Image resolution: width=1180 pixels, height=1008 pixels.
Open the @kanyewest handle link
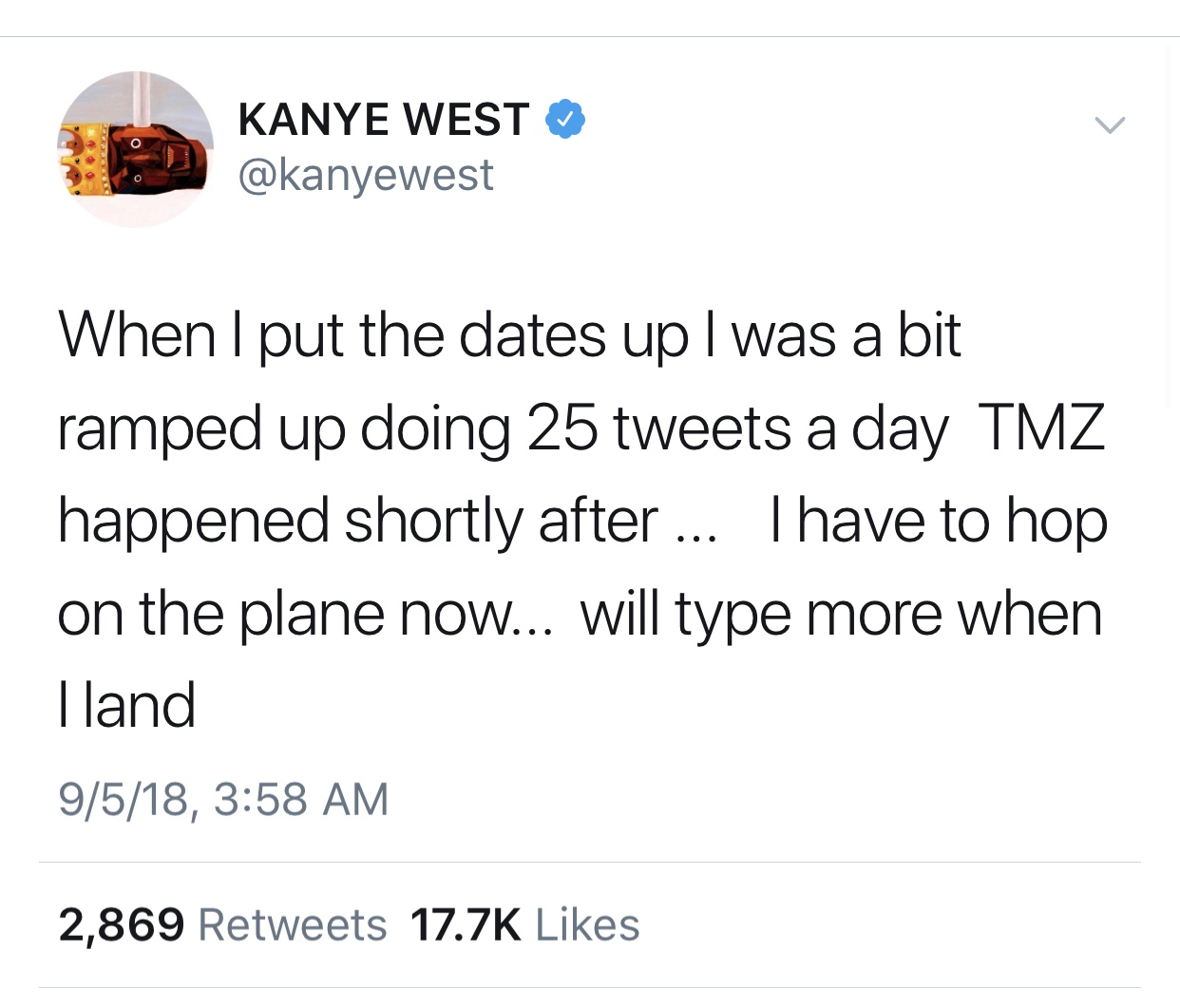click(x=366, y=175)
